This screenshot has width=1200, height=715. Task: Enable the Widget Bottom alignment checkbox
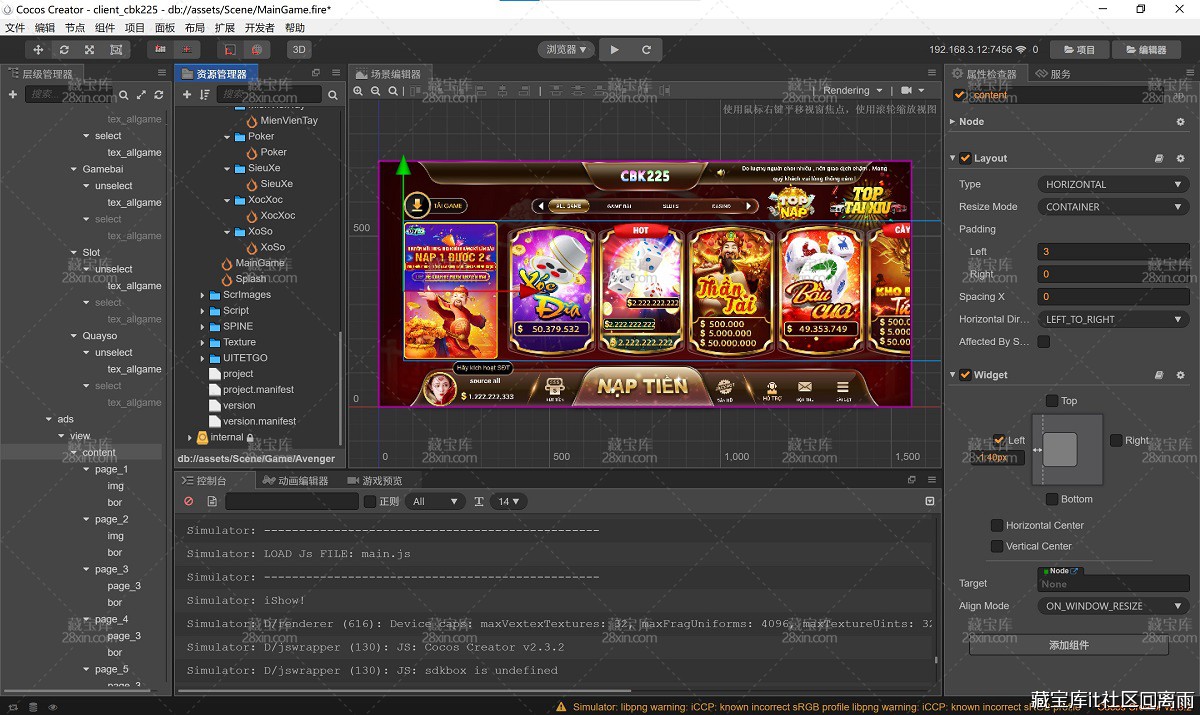pos(1052,499)
